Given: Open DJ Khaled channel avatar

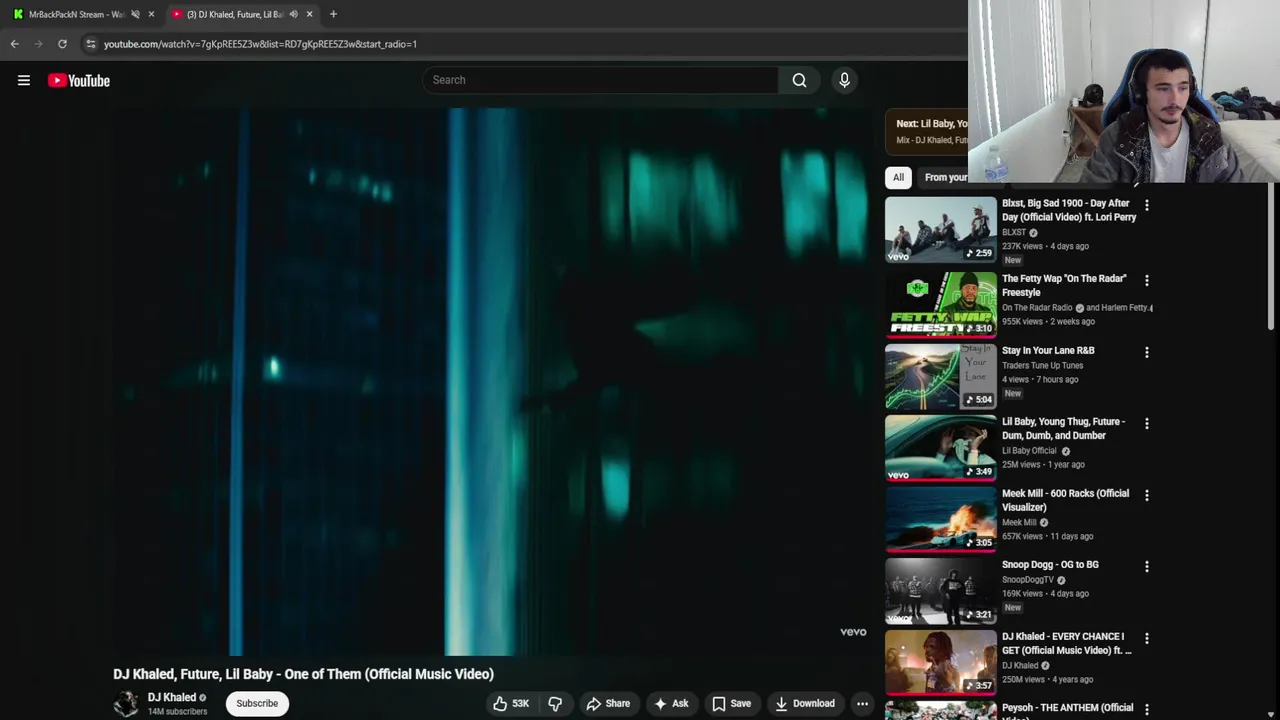Looking at the screenshot, I should point(126,703).
